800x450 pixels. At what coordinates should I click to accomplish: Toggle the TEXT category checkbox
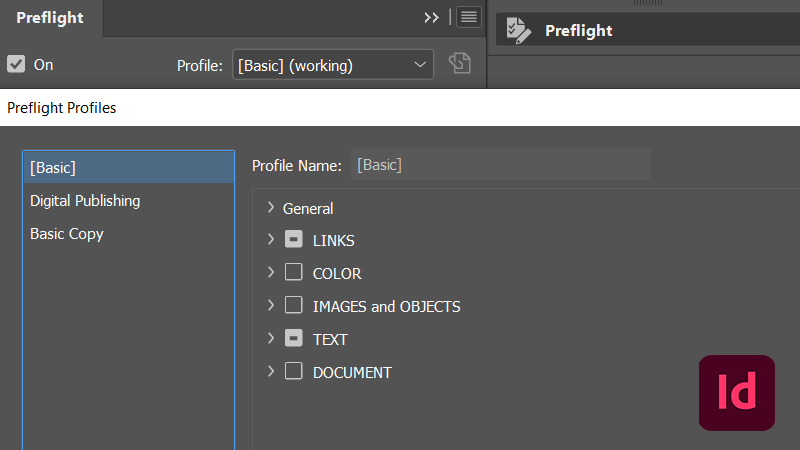coord(294,339)
